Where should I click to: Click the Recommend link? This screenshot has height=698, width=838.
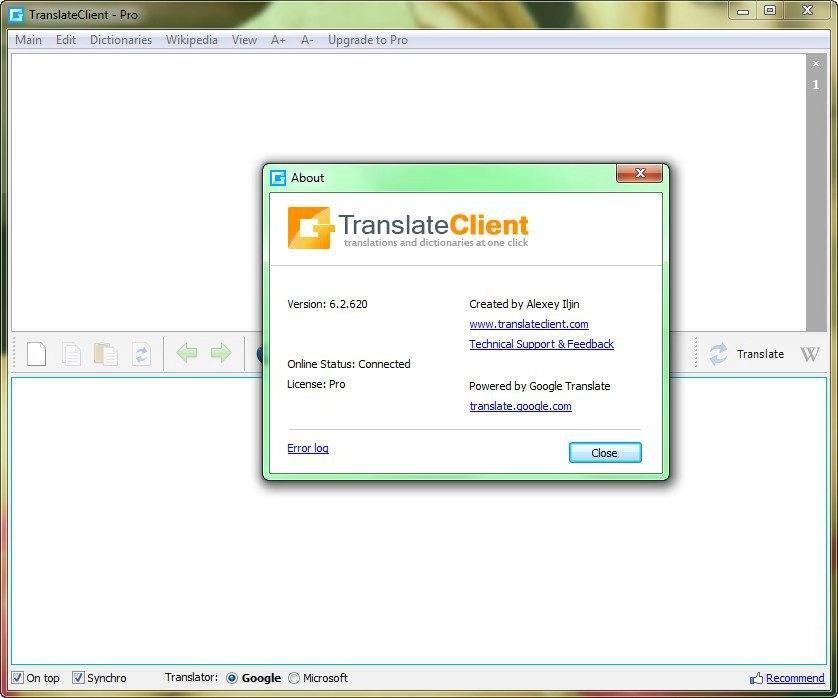click(795, 678)
